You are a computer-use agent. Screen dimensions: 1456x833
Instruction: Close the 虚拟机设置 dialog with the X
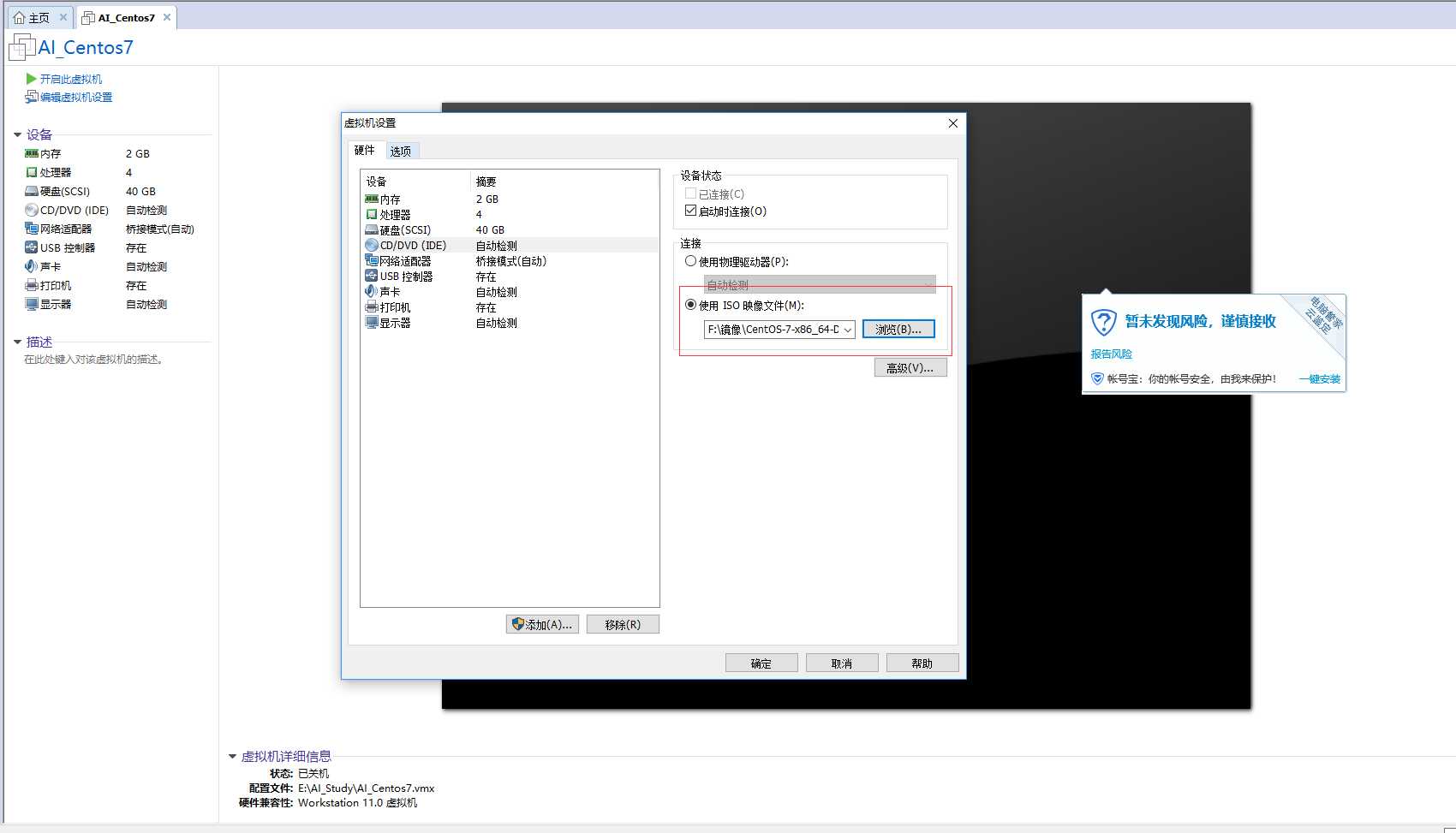[x=953, y=123]
